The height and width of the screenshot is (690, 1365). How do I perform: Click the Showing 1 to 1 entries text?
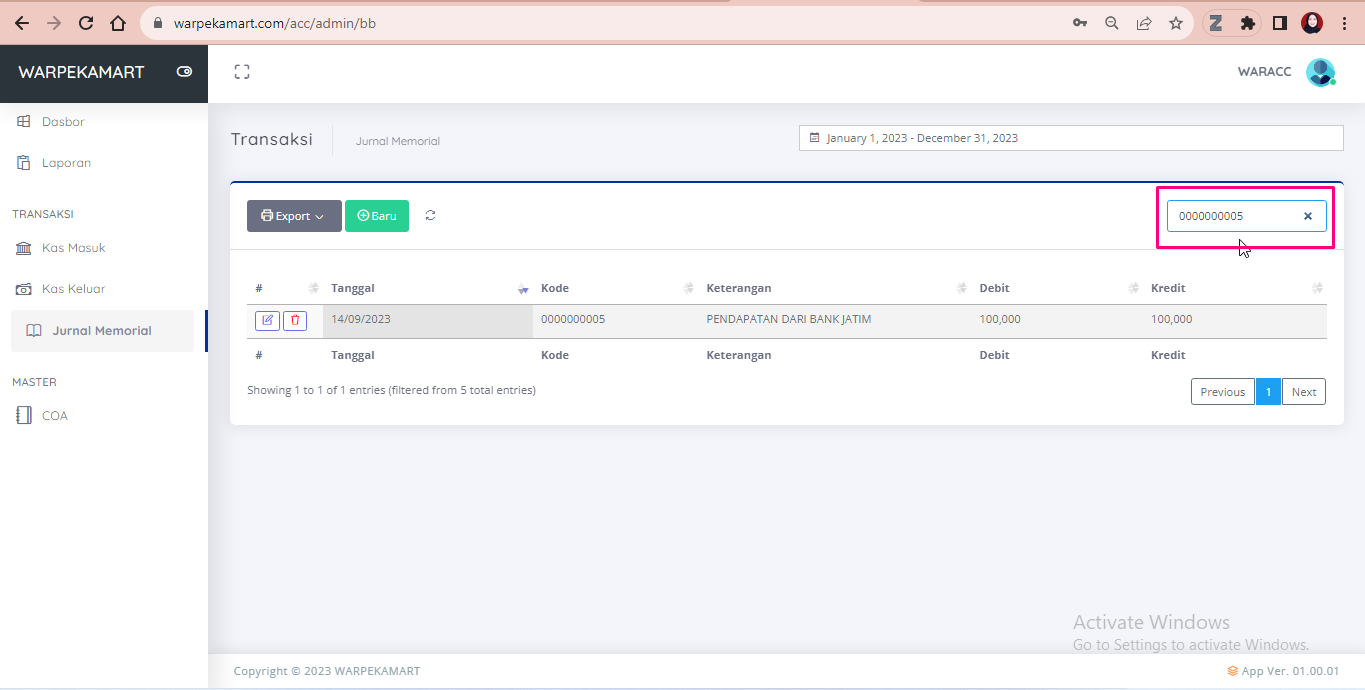(391, 390)
